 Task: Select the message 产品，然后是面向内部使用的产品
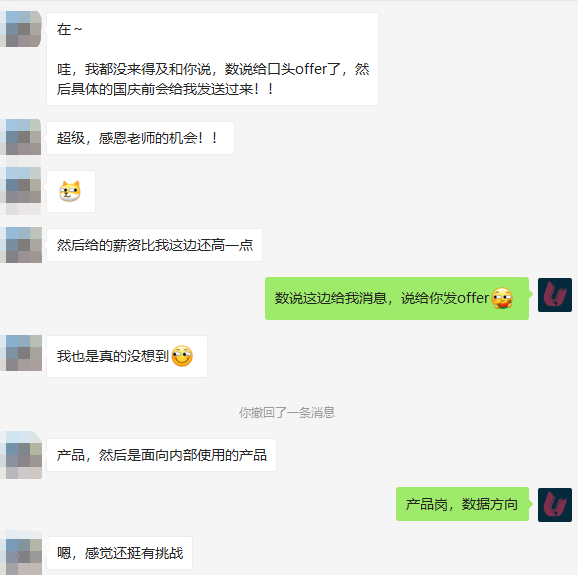[x=161, y=455]
